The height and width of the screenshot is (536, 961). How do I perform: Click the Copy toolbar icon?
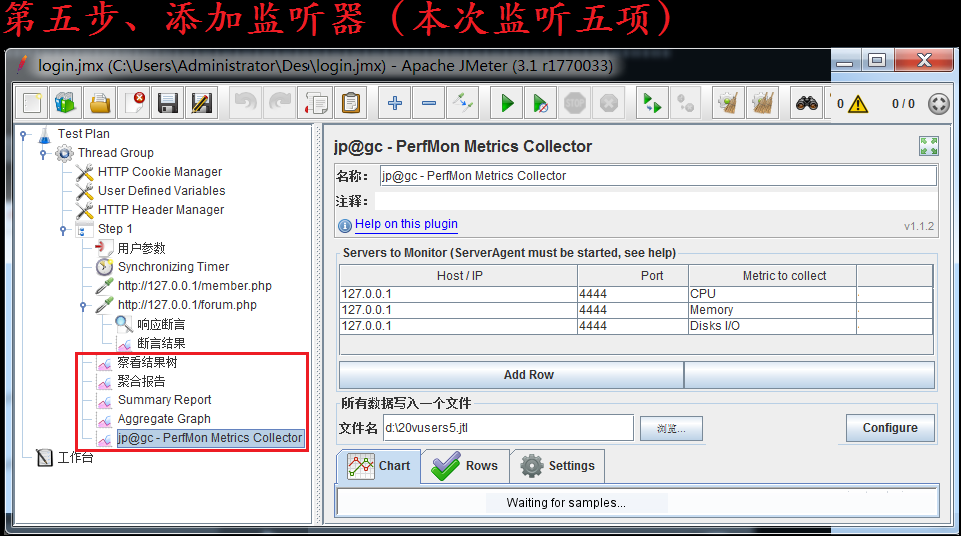tap(316, 103)
